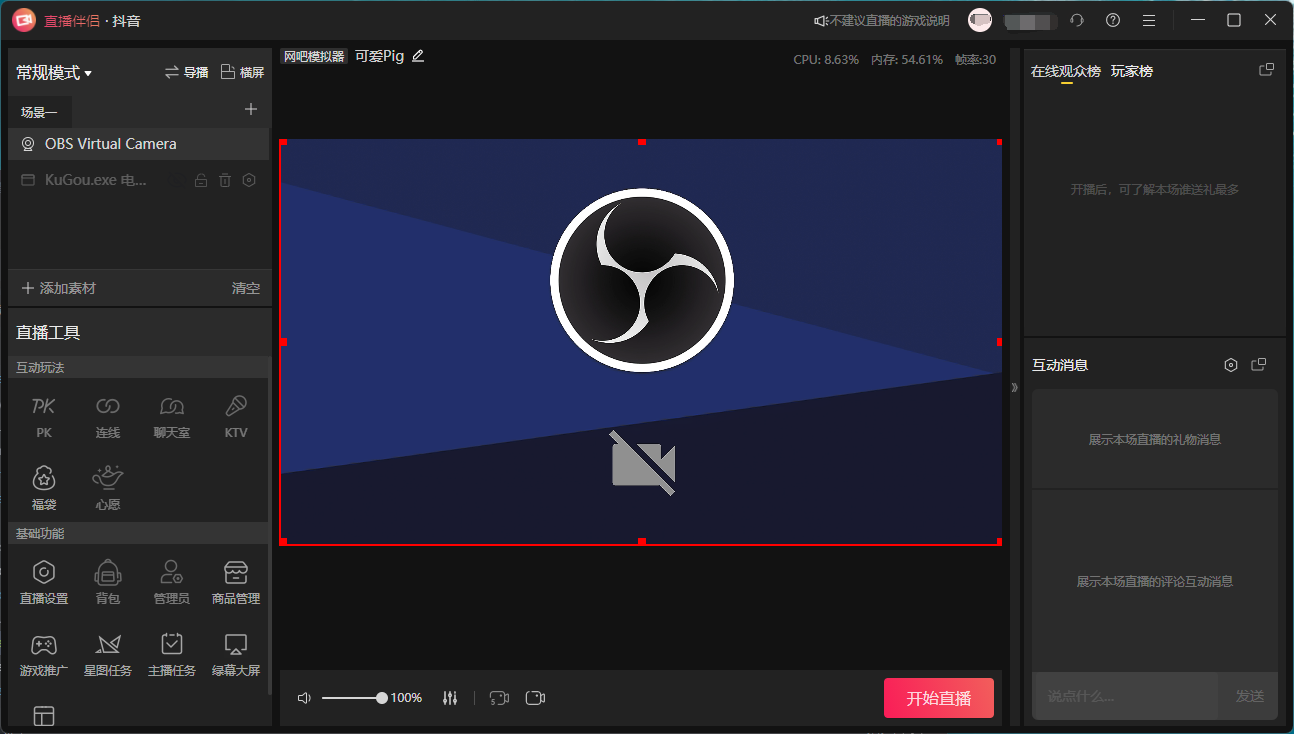Switch to 在线观众榜 tab

pyautogui.click(x=1066, y=71)
